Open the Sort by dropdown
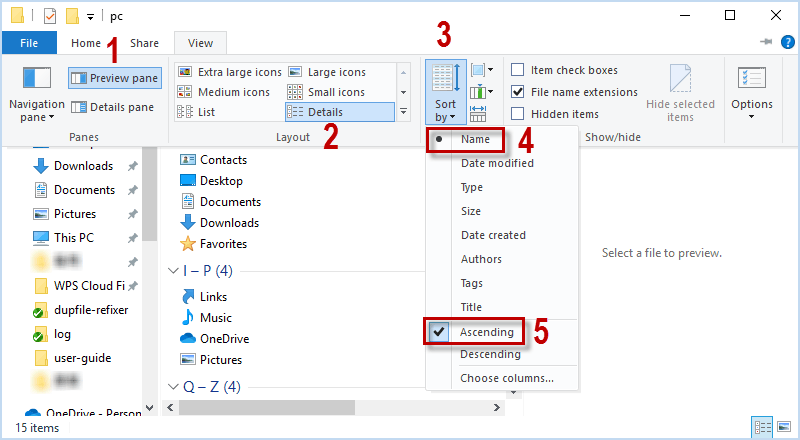 445,92
